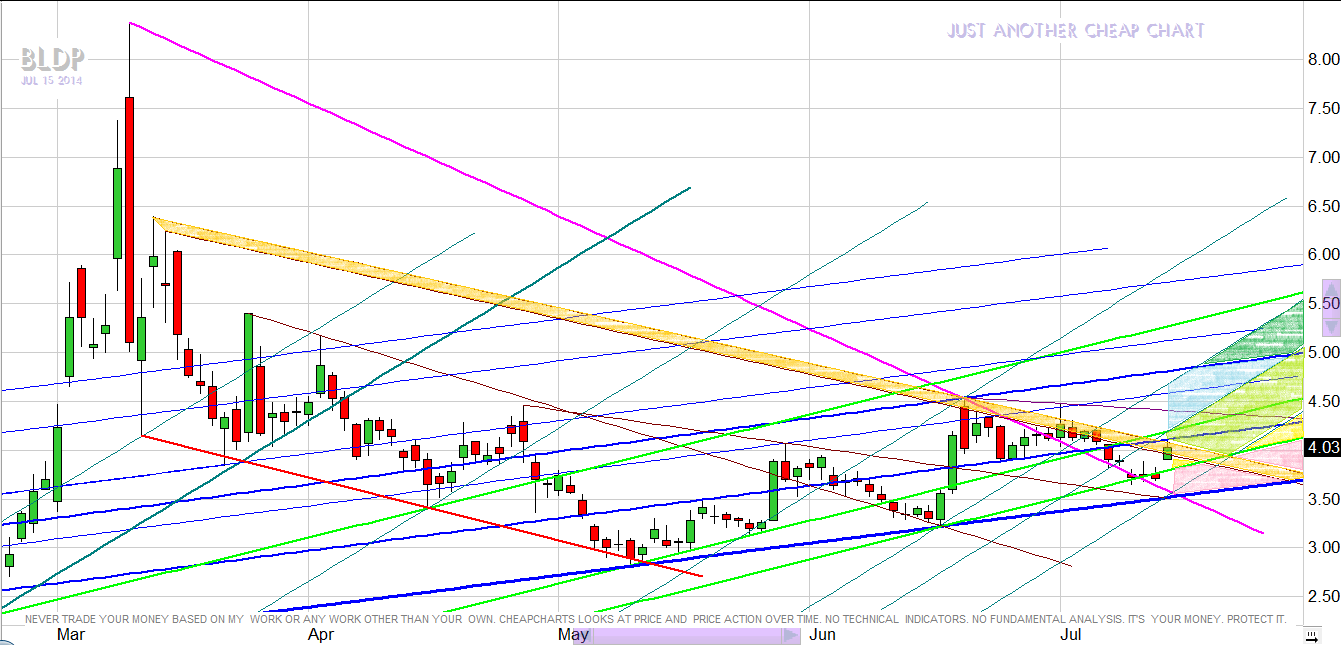Click the JUL 15 2014 date label
This screenshot has height=645, width=1341.
point(50,80)
